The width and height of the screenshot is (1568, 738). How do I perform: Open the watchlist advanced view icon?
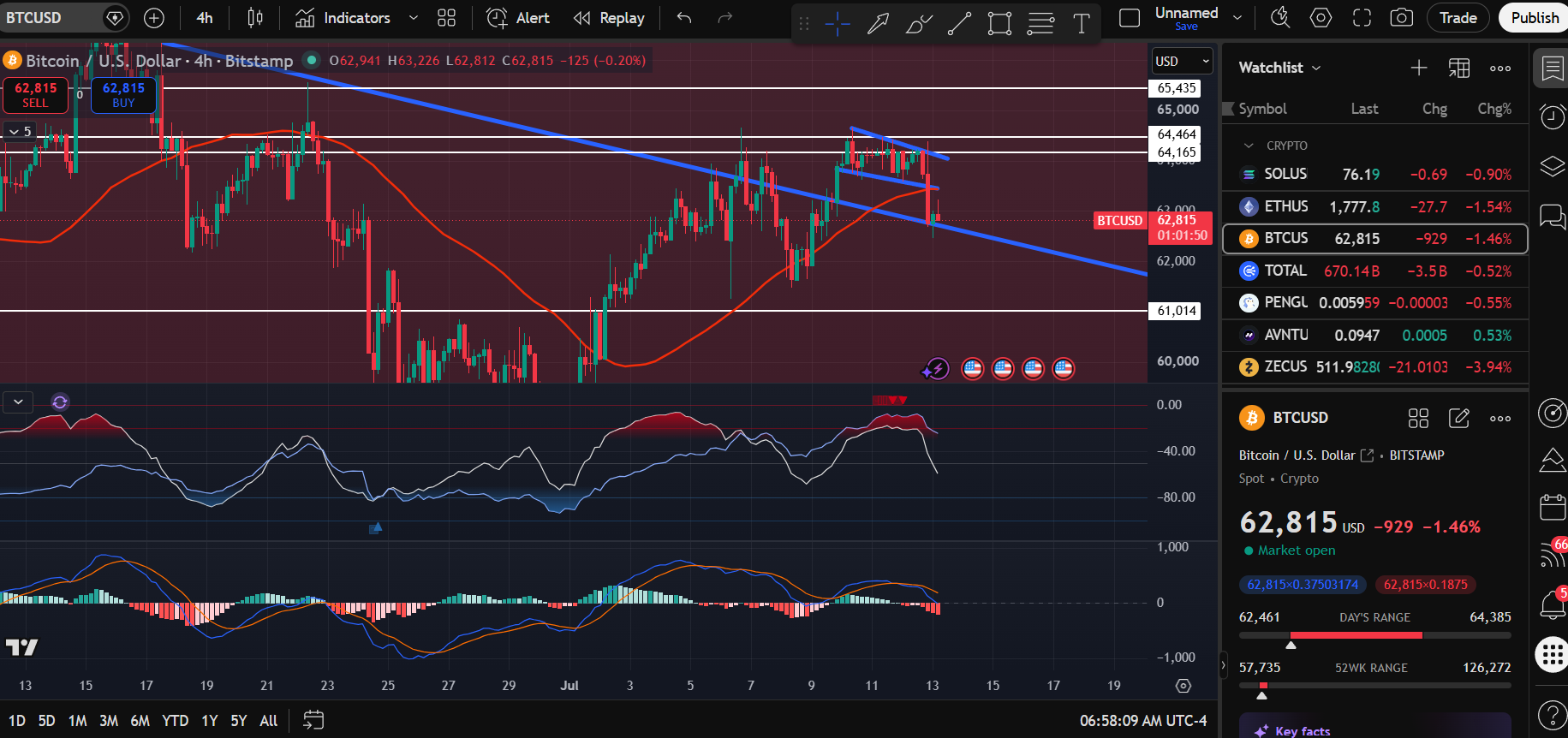(x=1459, y=68)
